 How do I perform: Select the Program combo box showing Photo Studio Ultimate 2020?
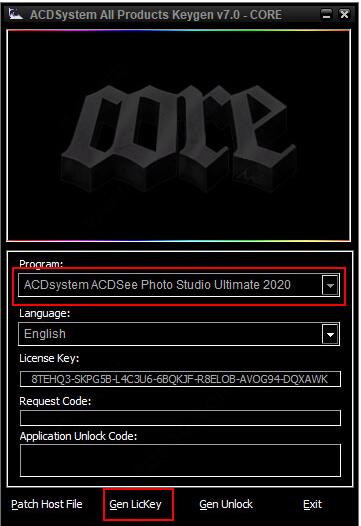point(179,285)
